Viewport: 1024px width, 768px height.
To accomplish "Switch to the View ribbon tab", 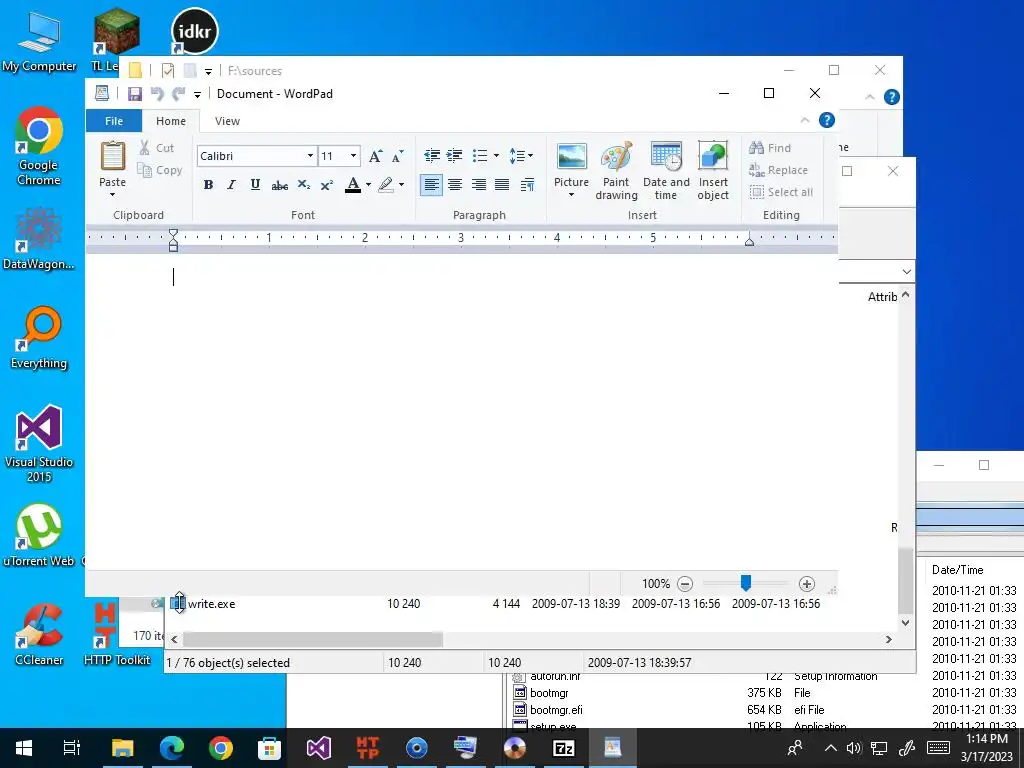I will coord(227,121).
